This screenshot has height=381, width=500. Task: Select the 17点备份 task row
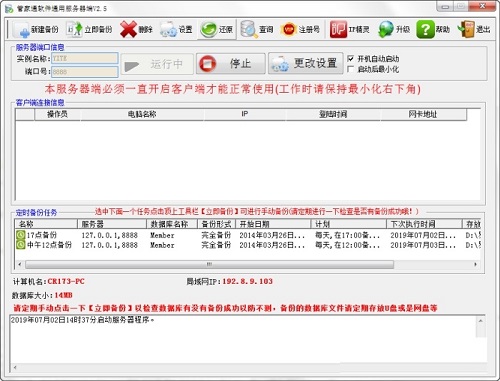pyautogui.click(x=248, y=235)
